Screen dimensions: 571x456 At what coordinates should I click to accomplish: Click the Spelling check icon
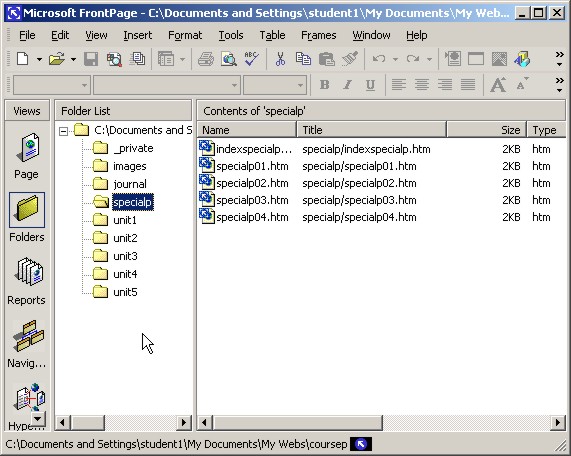[252, 59]
